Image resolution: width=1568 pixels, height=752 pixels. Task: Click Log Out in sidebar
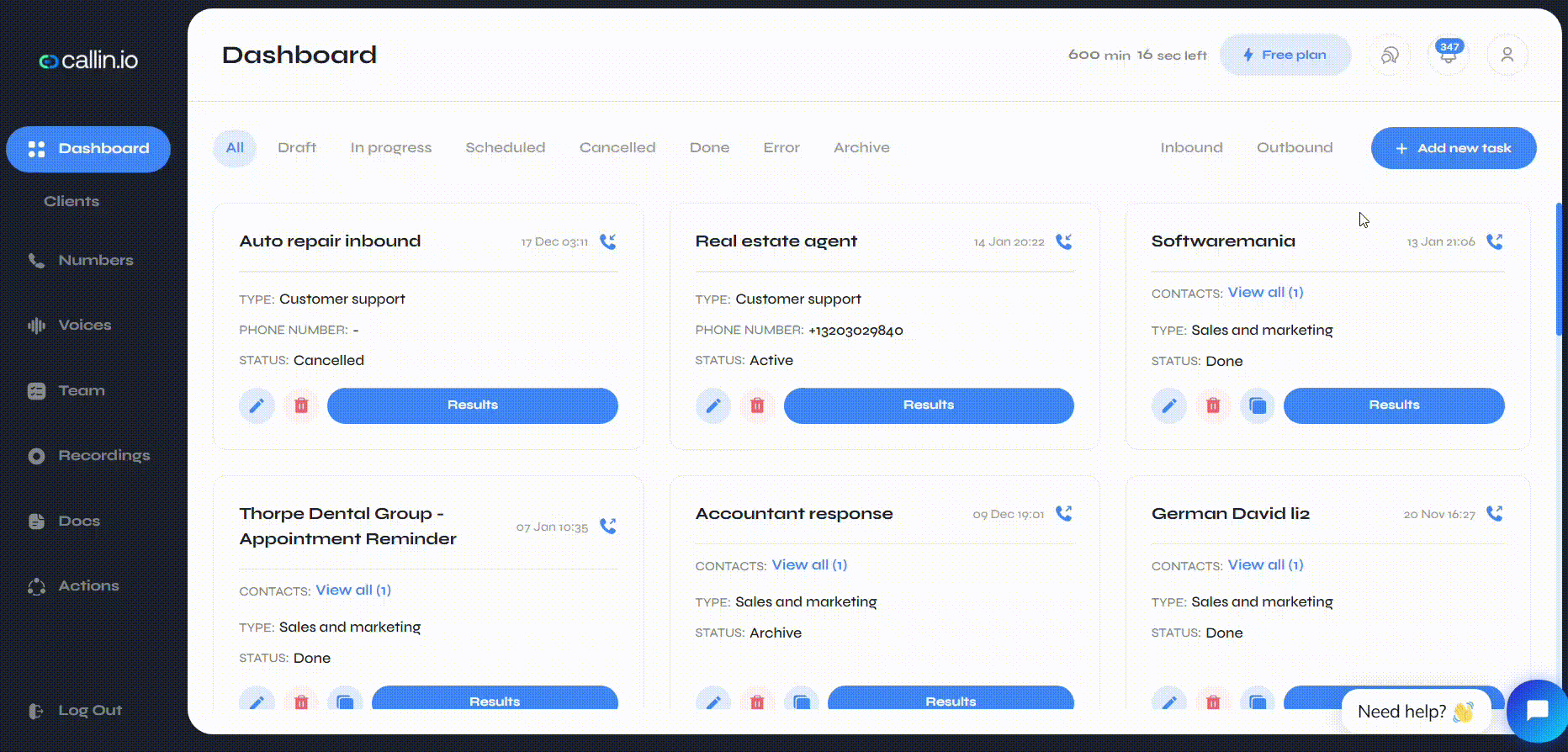click(76, 710)
